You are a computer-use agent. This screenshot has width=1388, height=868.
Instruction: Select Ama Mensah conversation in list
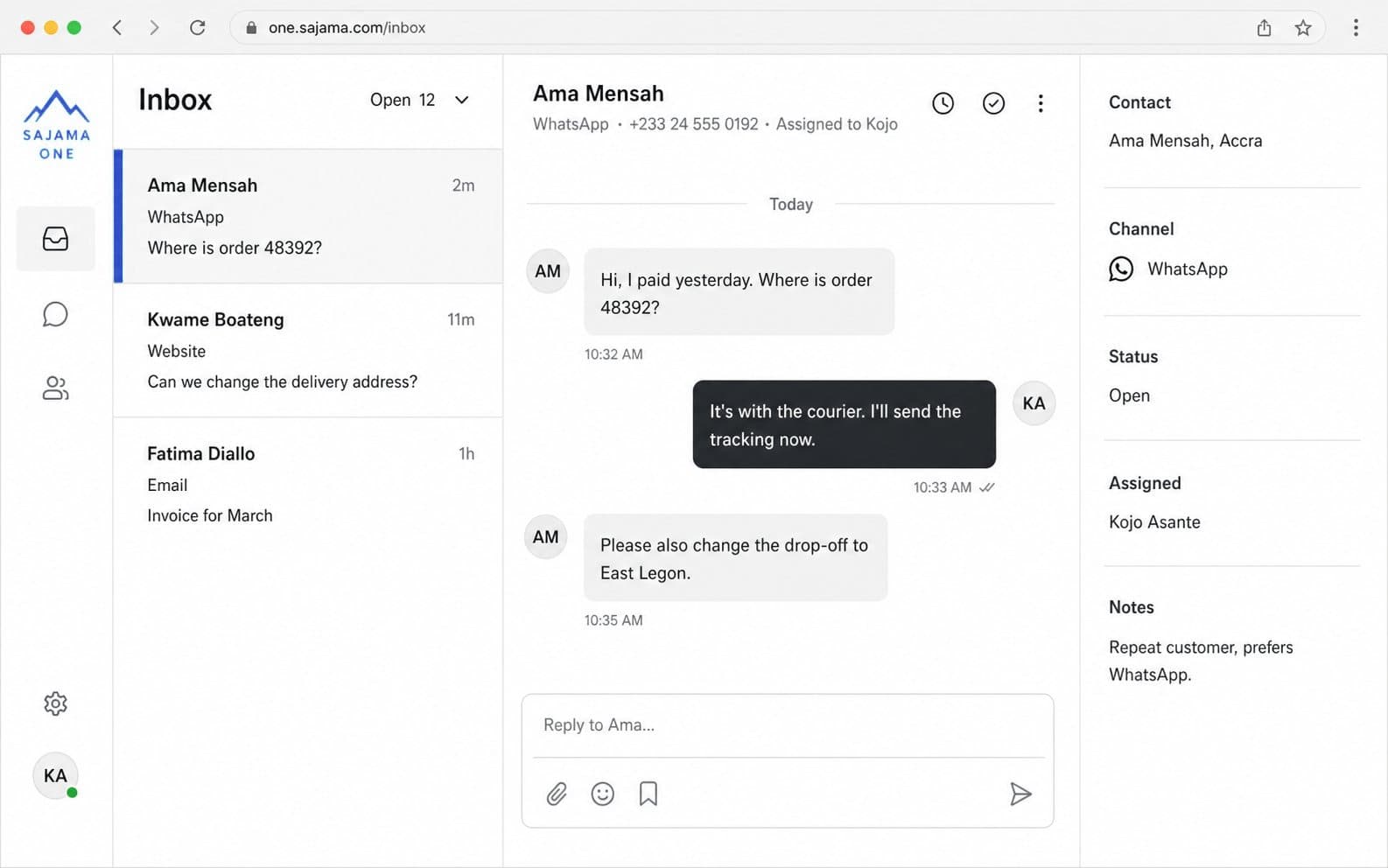[x=308, y=216]
